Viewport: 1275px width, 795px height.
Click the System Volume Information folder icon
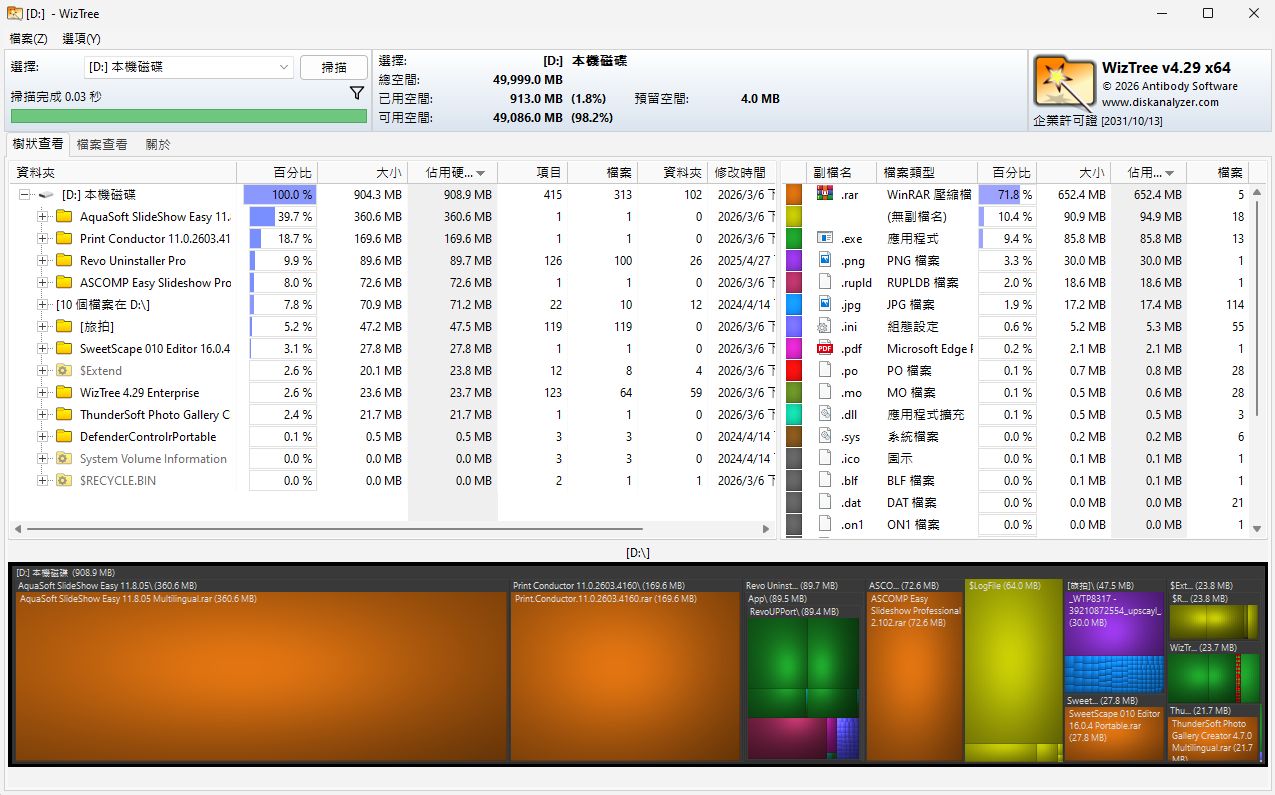tap(64, 459)
